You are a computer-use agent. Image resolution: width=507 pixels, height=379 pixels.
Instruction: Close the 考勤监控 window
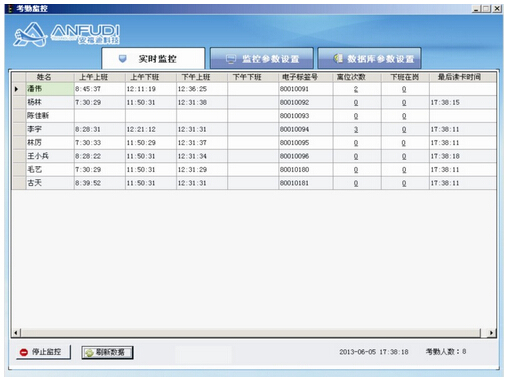[x=497, y=9]
